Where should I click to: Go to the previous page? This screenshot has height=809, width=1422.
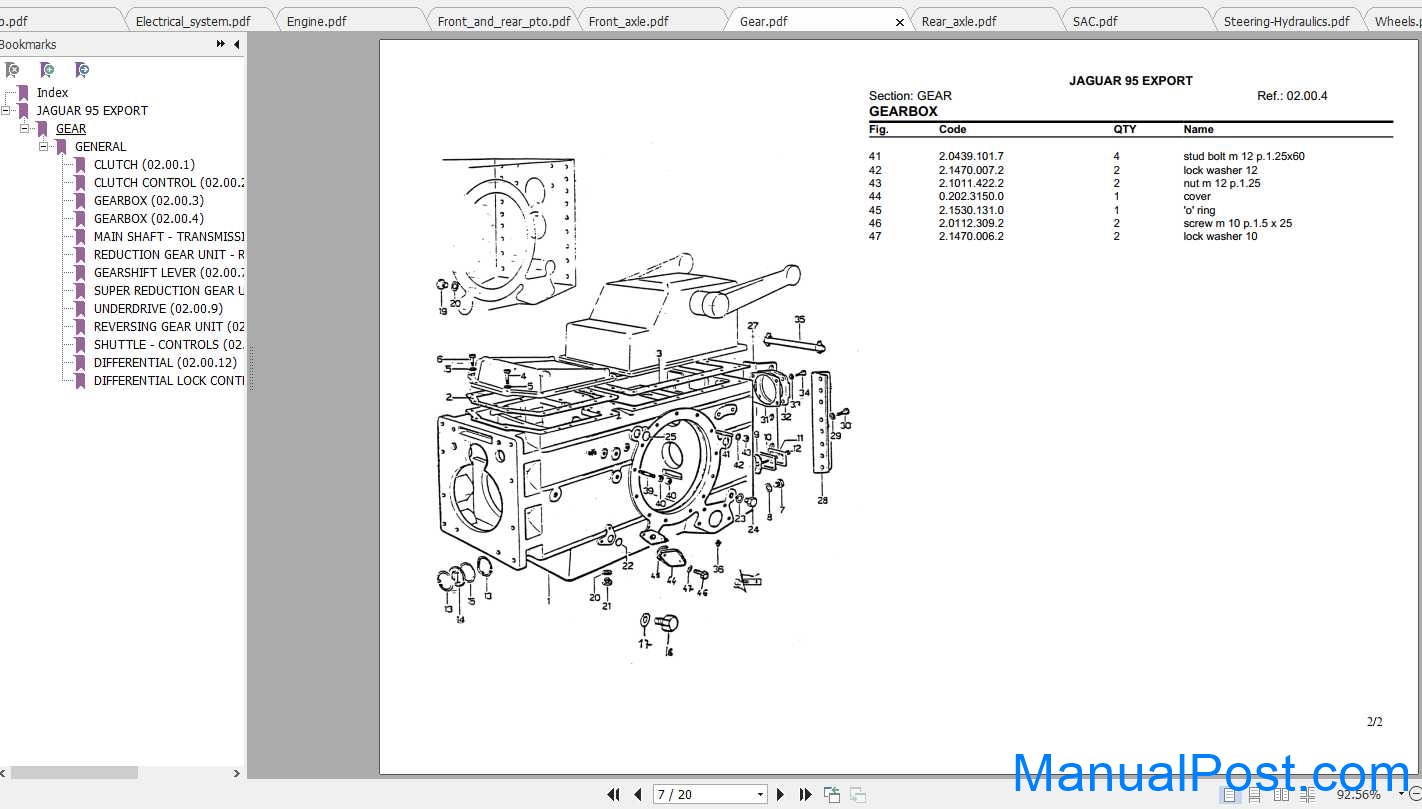(638, 794)
